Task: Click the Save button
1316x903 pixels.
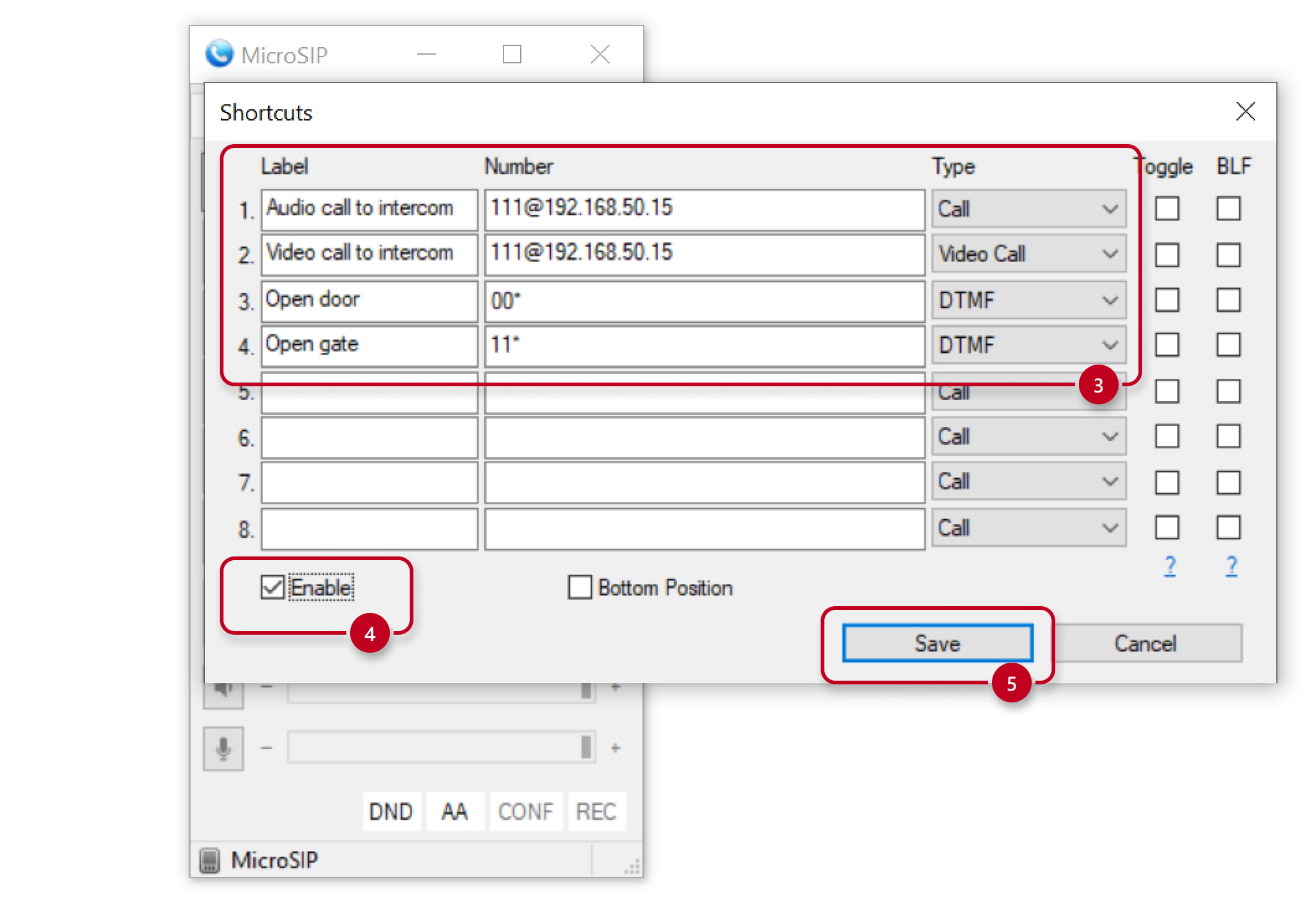Action: (x=937, y=643)
